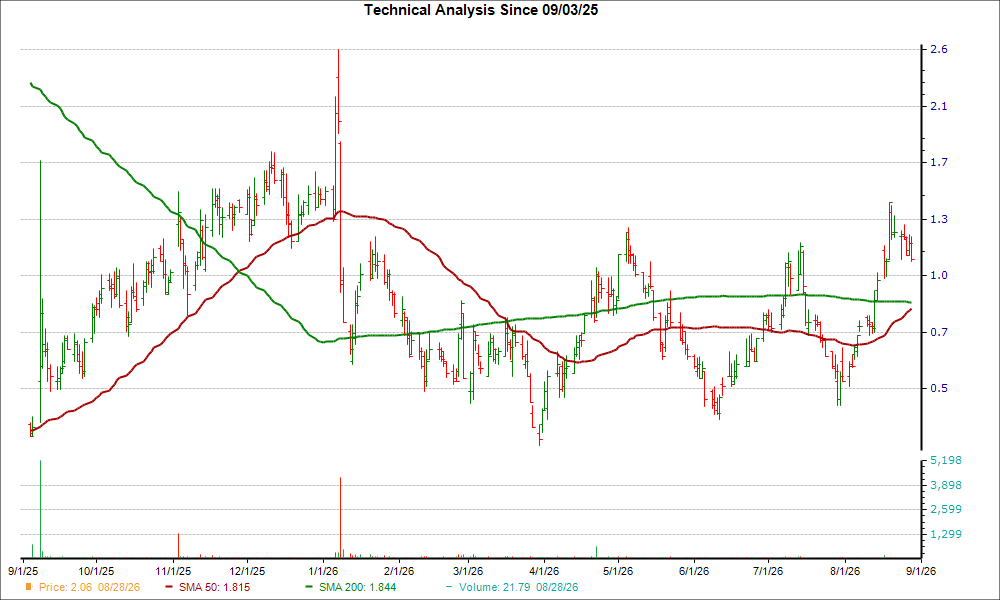This screenshot has width=1000, height=600.
Task: Click the 1.3 price axis label
Action: [939, 219]
